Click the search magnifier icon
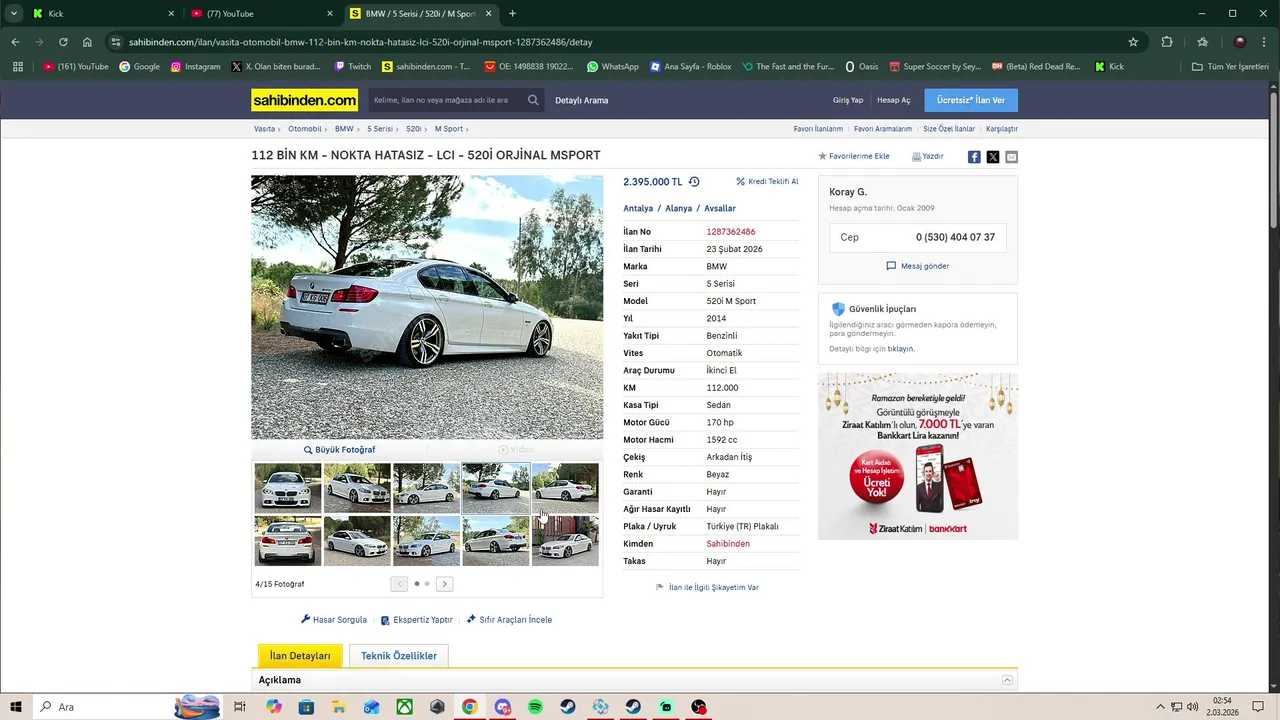 [x=533, y=100]
